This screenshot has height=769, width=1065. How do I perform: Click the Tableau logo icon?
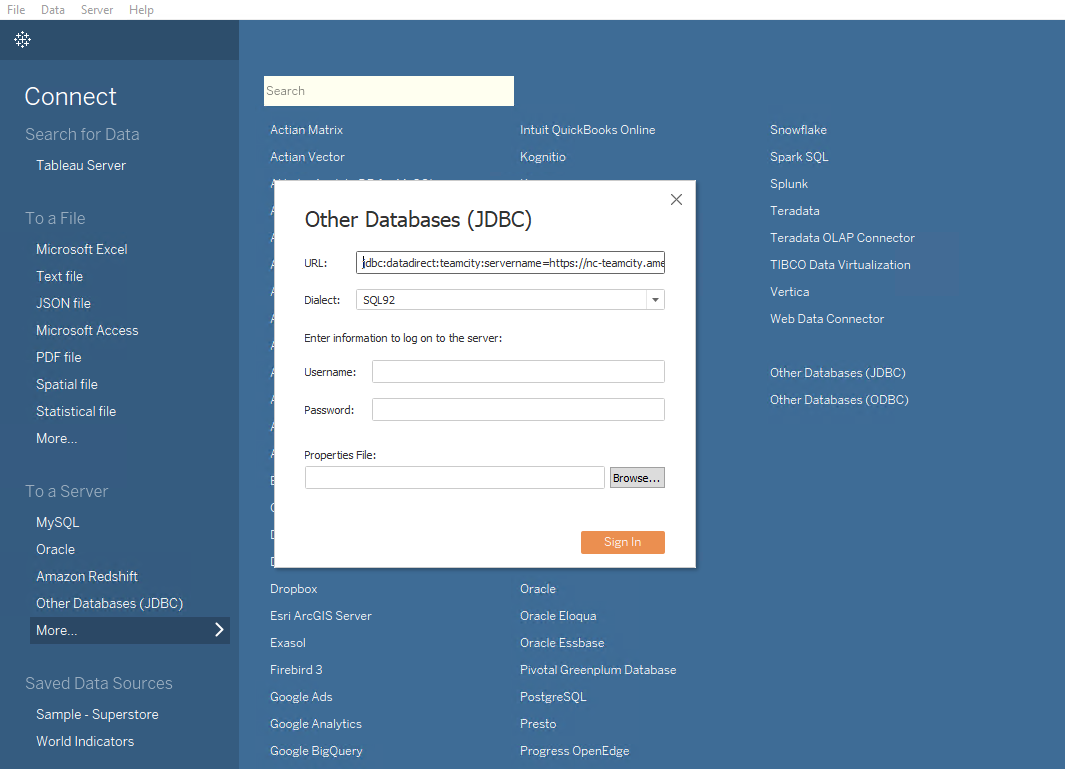pyautogui.click(x=22, y=40)
